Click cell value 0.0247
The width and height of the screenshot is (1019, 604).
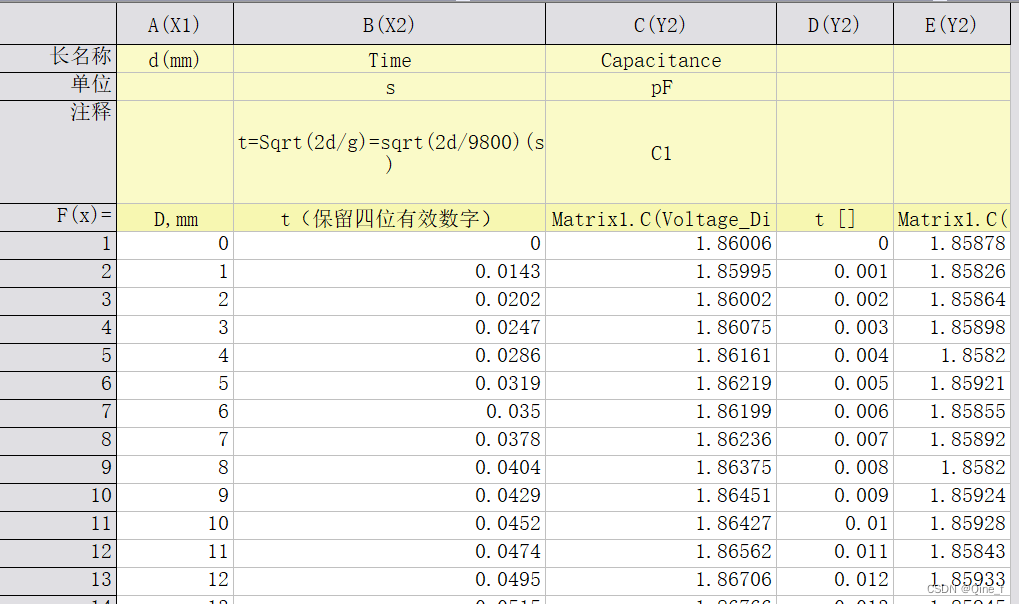(389, 329)
